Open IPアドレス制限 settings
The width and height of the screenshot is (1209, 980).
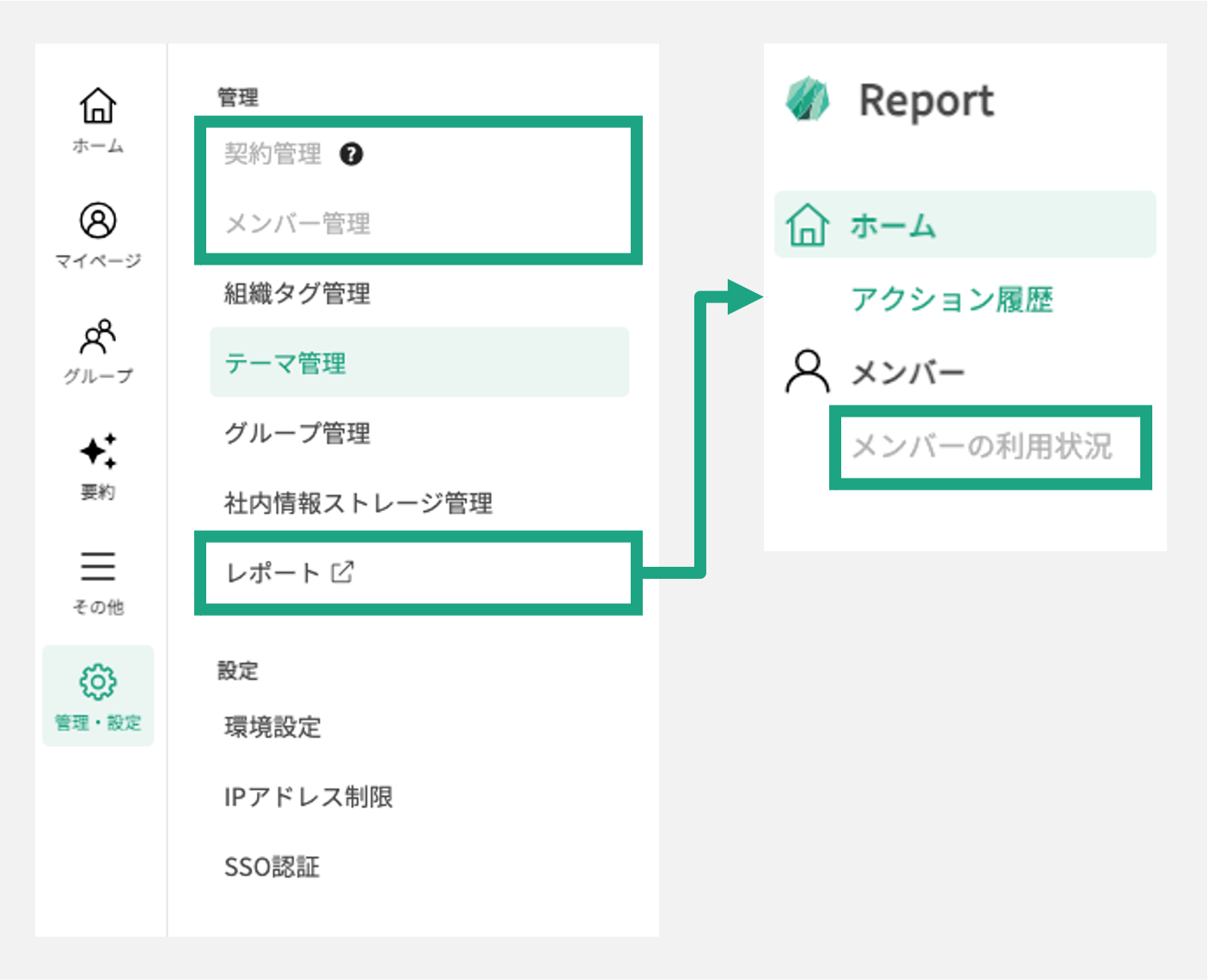[308, 797]
